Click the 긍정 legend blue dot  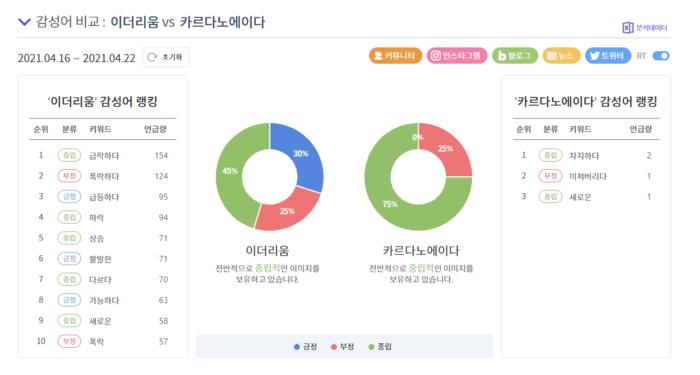point(297,347)
